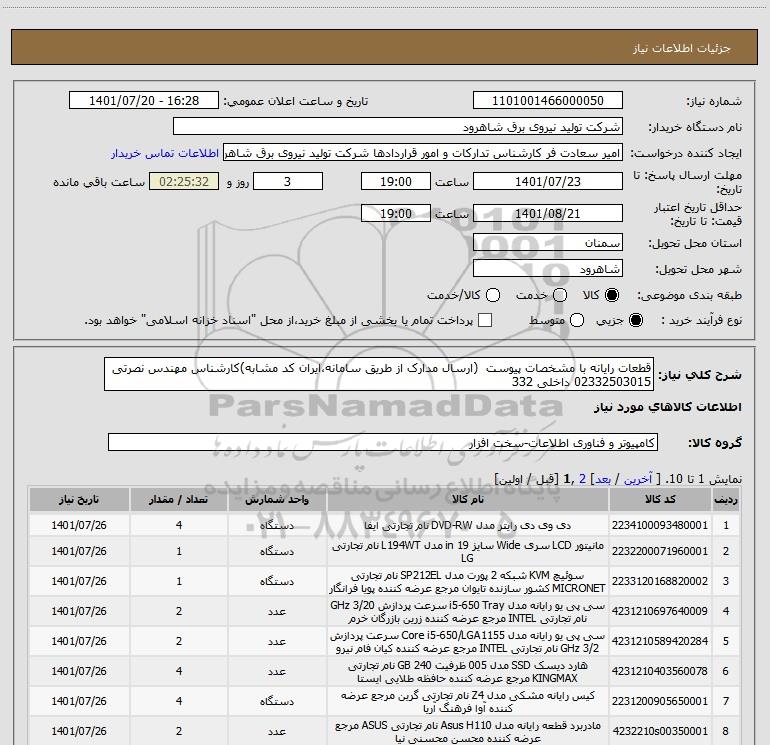Click the price validity time 19:00 field
Image resolution: width=770 pixels, height=745 pixels.
coord(396,213)
